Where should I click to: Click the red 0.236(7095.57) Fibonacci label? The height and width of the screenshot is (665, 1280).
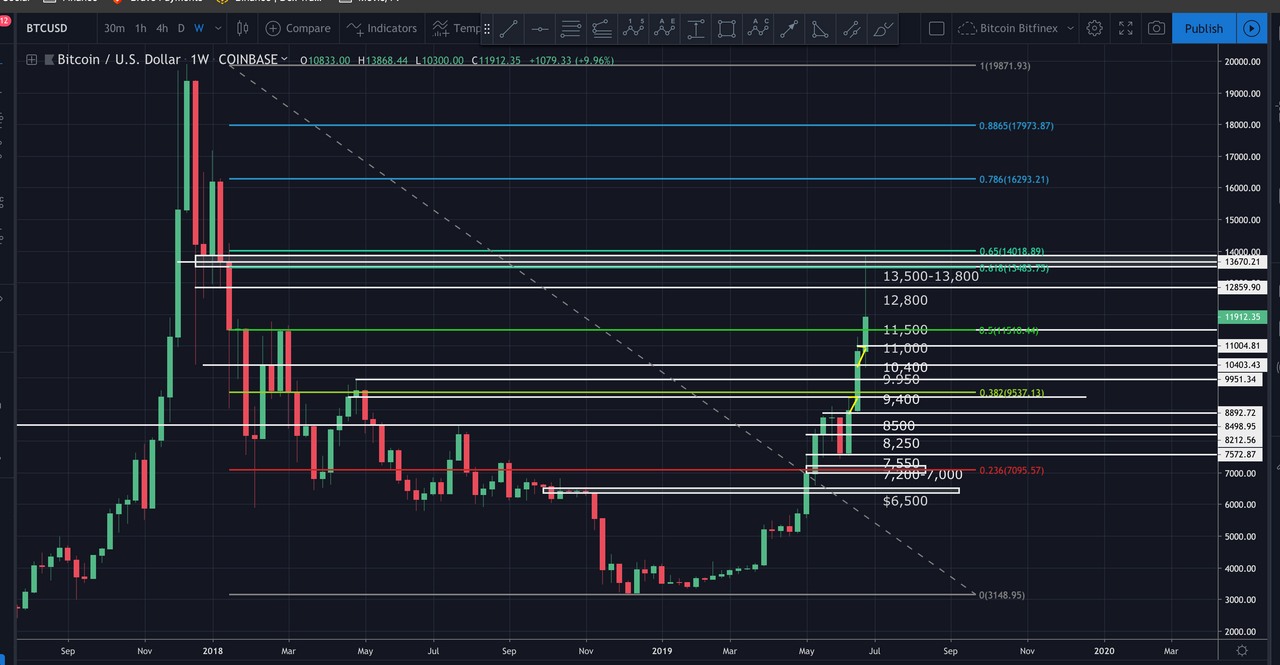(x=1011, y=471)
